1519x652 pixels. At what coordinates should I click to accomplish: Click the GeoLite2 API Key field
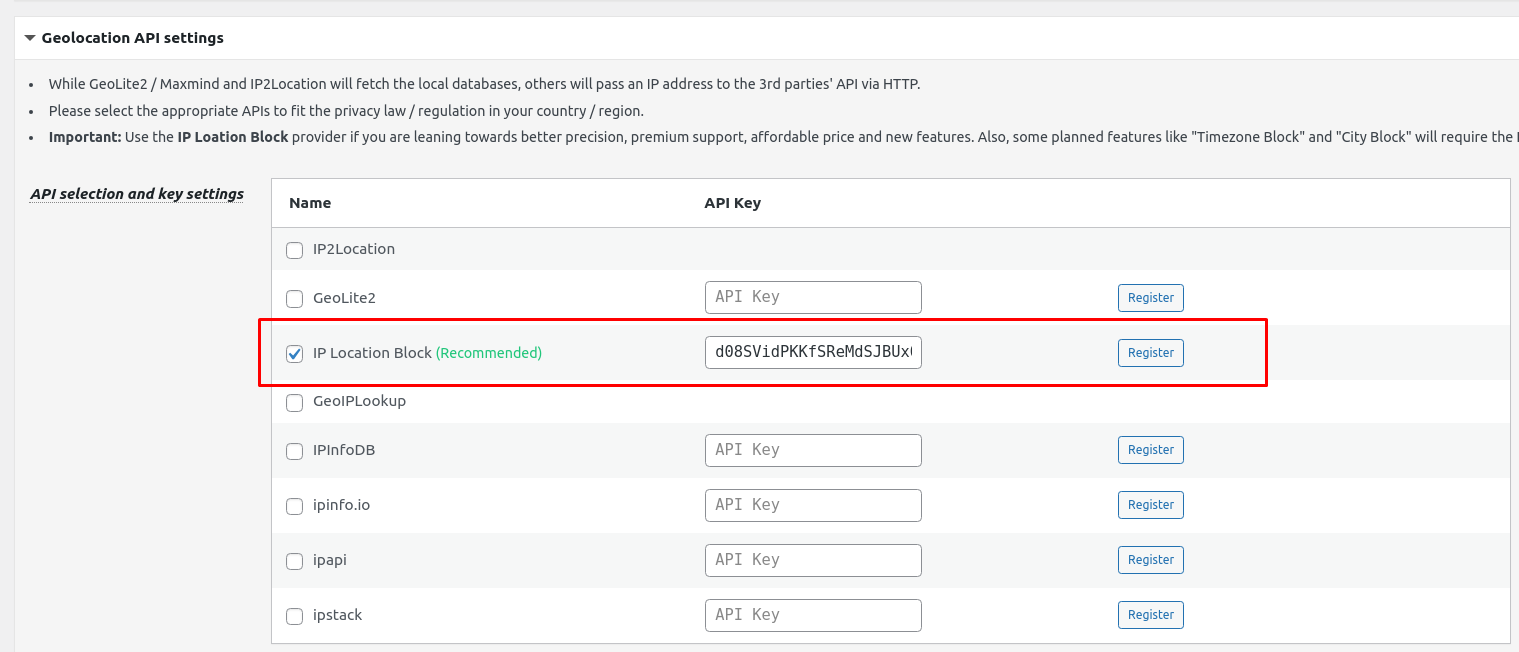tap(813, 297)
